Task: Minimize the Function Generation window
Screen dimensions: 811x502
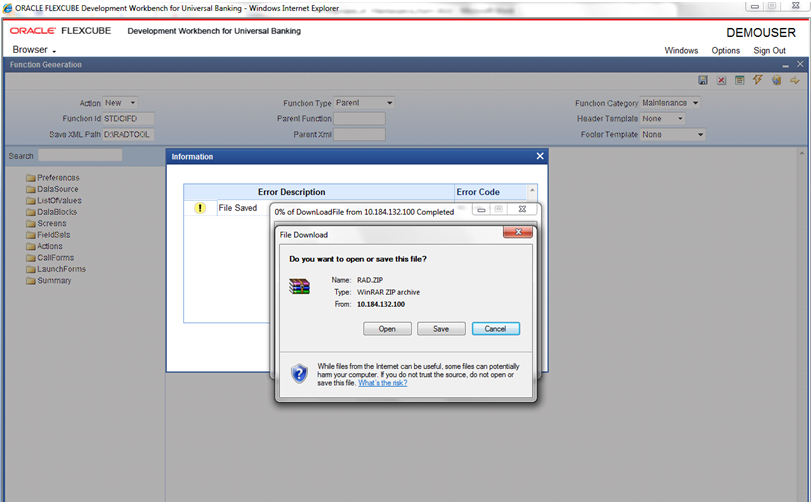Action: coord(786,65)
